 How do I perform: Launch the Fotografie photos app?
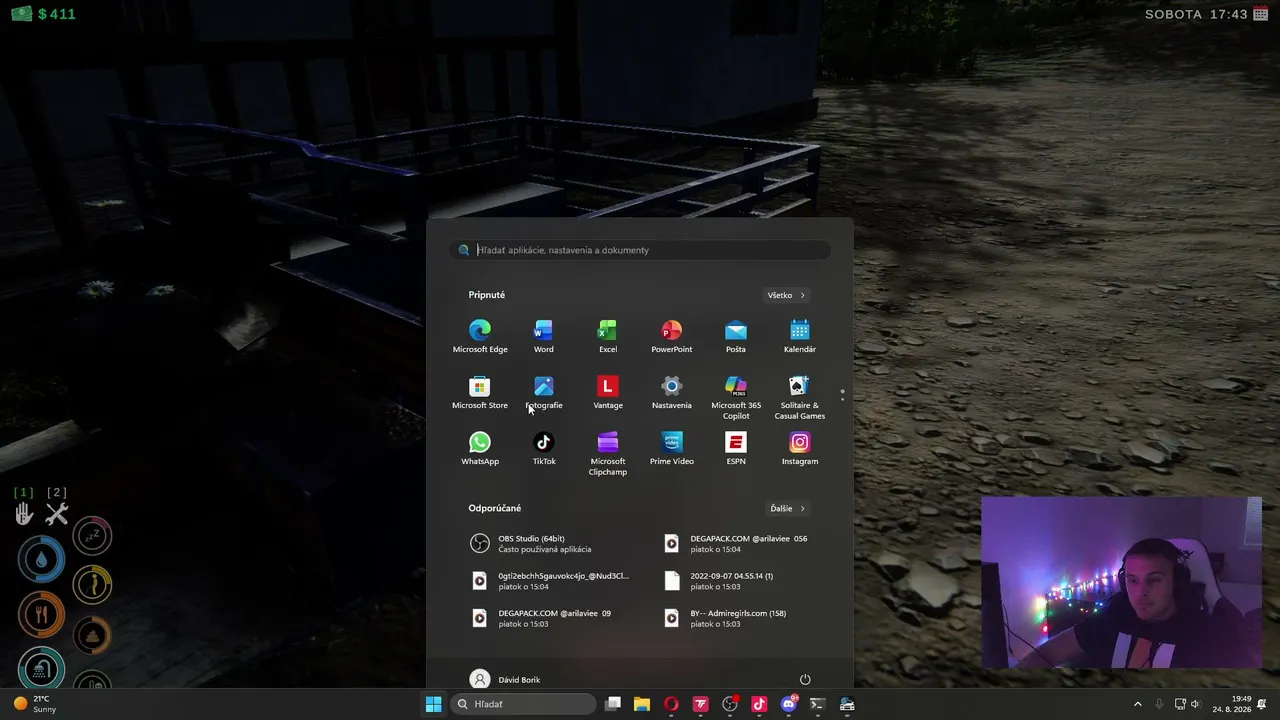click(x=544, y=392)
